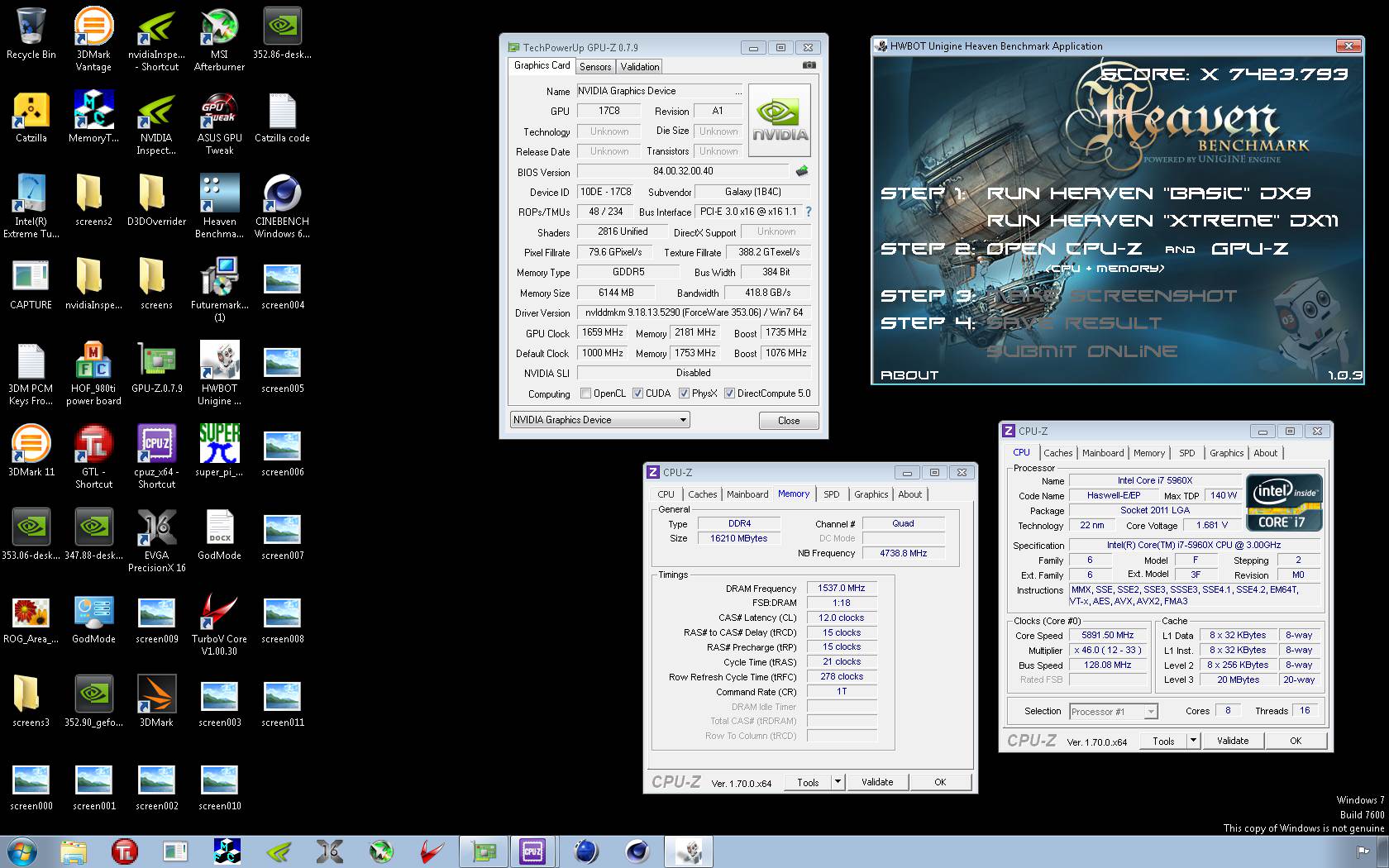Select MemoryTweak desktop icon

pyautogui.click(x=93, y=117)
